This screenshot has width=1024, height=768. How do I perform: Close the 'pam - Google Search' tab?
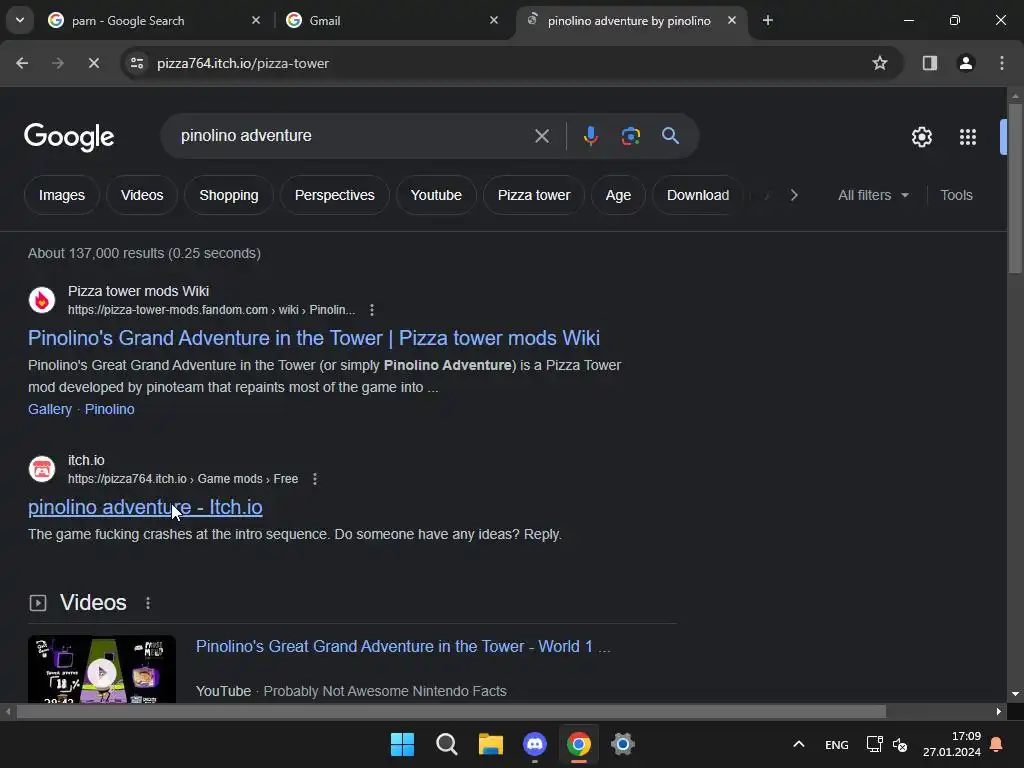[256, 20]
